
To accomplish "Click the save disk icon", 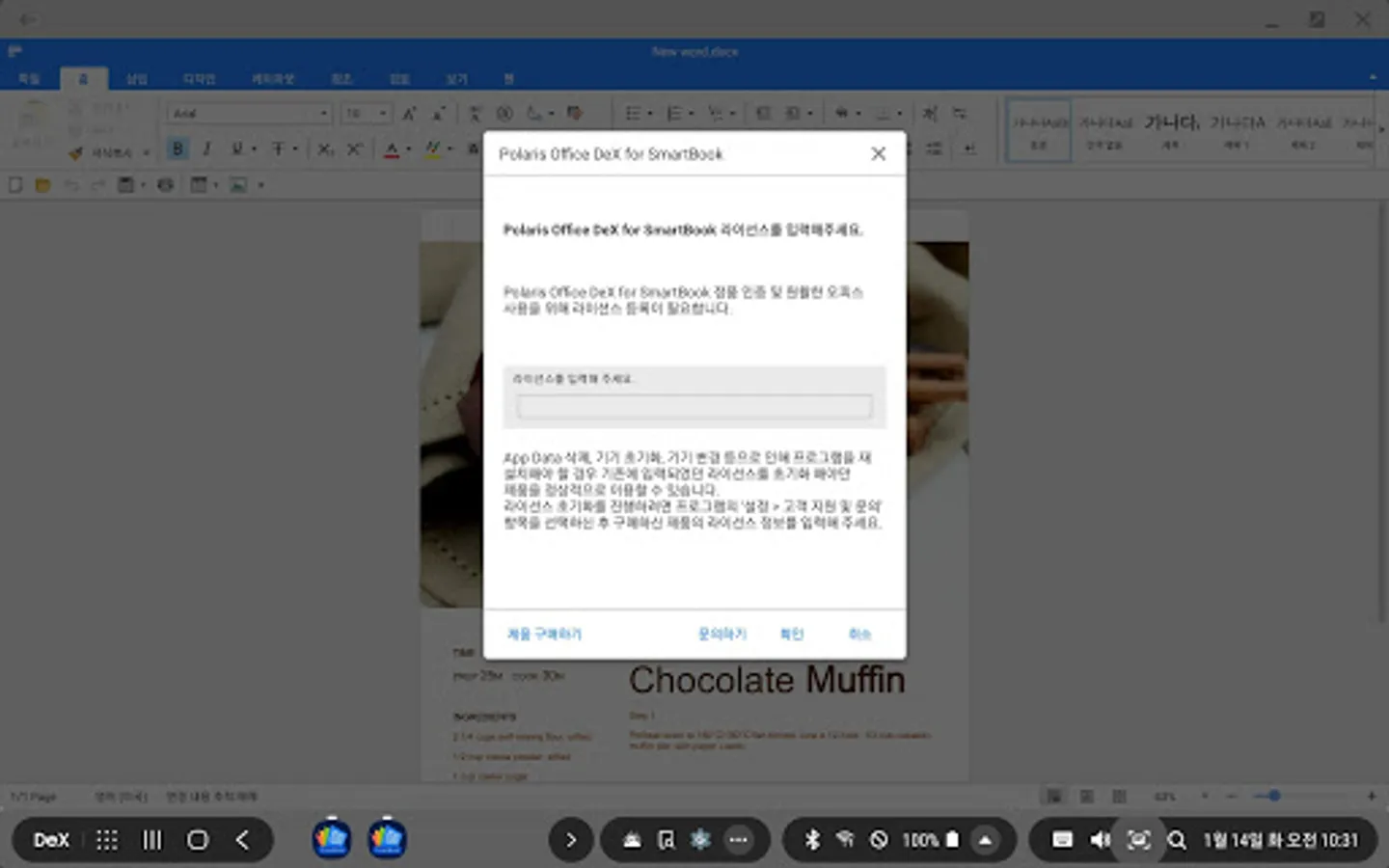I will (x=125, y=185).
